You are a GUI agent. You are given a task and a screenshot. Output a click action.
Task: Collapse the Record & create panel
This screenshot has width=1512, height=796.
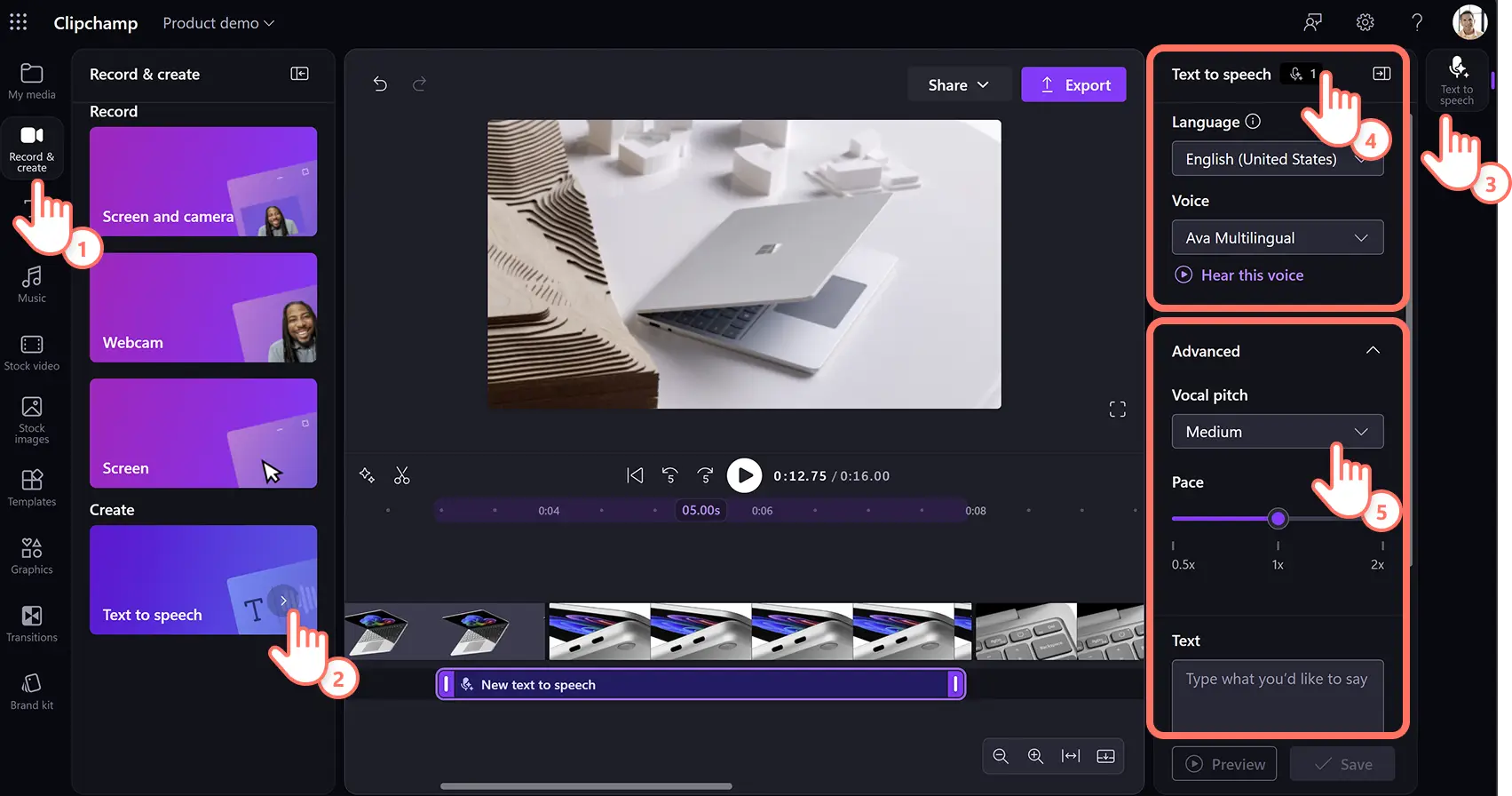pyautogui.click(x=300, y=74)
